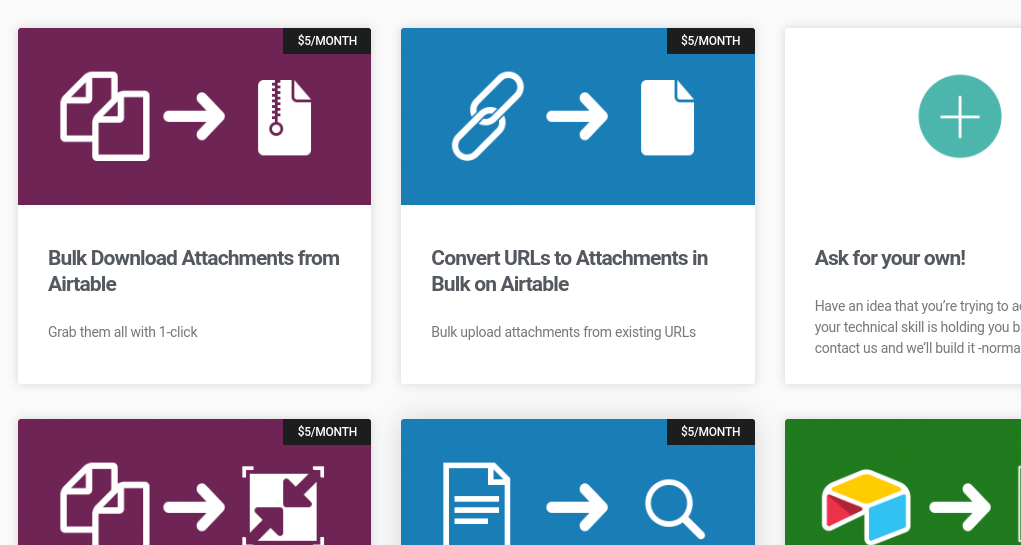Click Bulk upload attachments from existing URLs text
1021x545 pixels.
point(563,332)
